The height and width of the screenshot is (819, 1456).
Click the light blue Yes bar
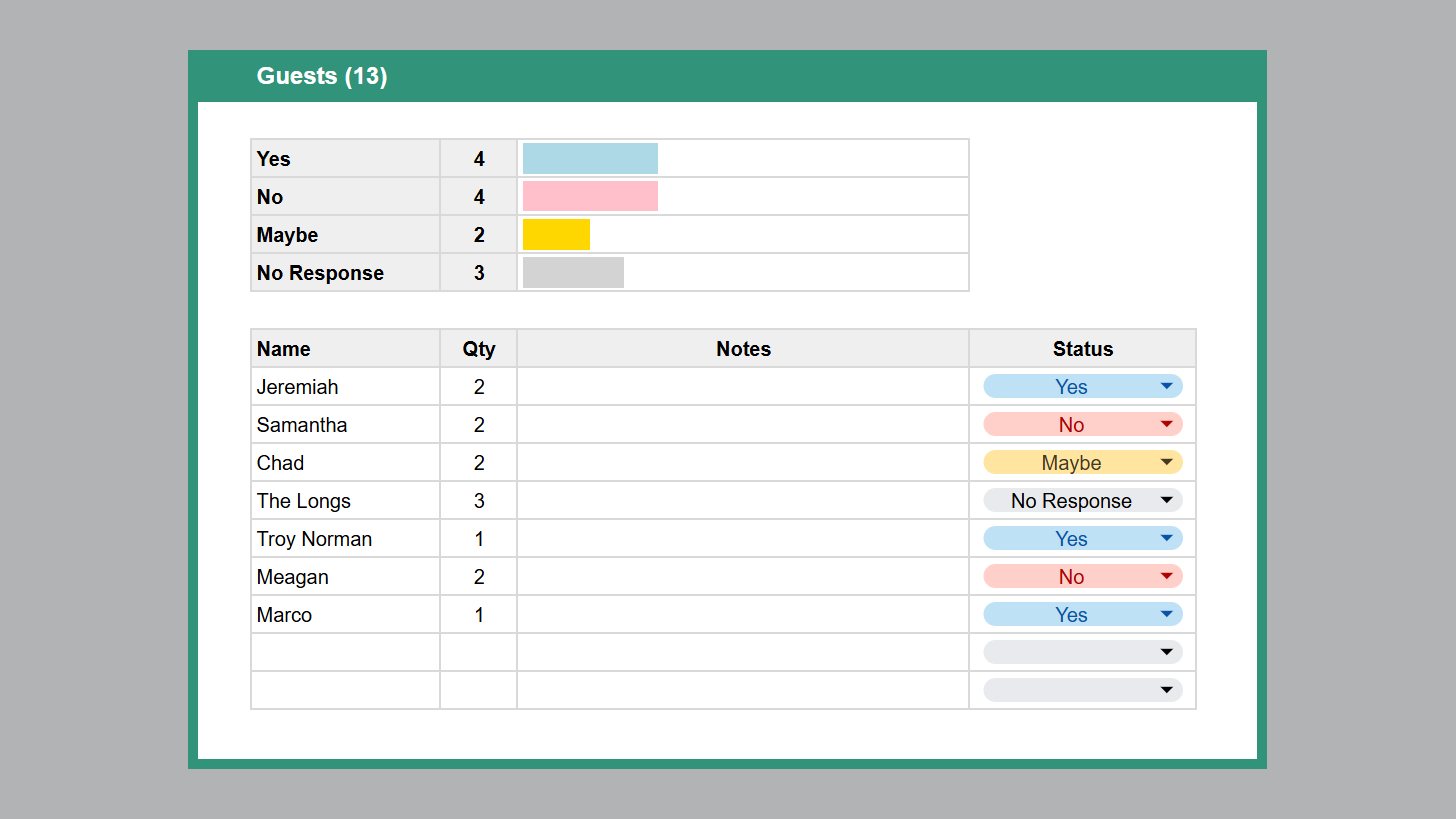(x=590, y=159)
